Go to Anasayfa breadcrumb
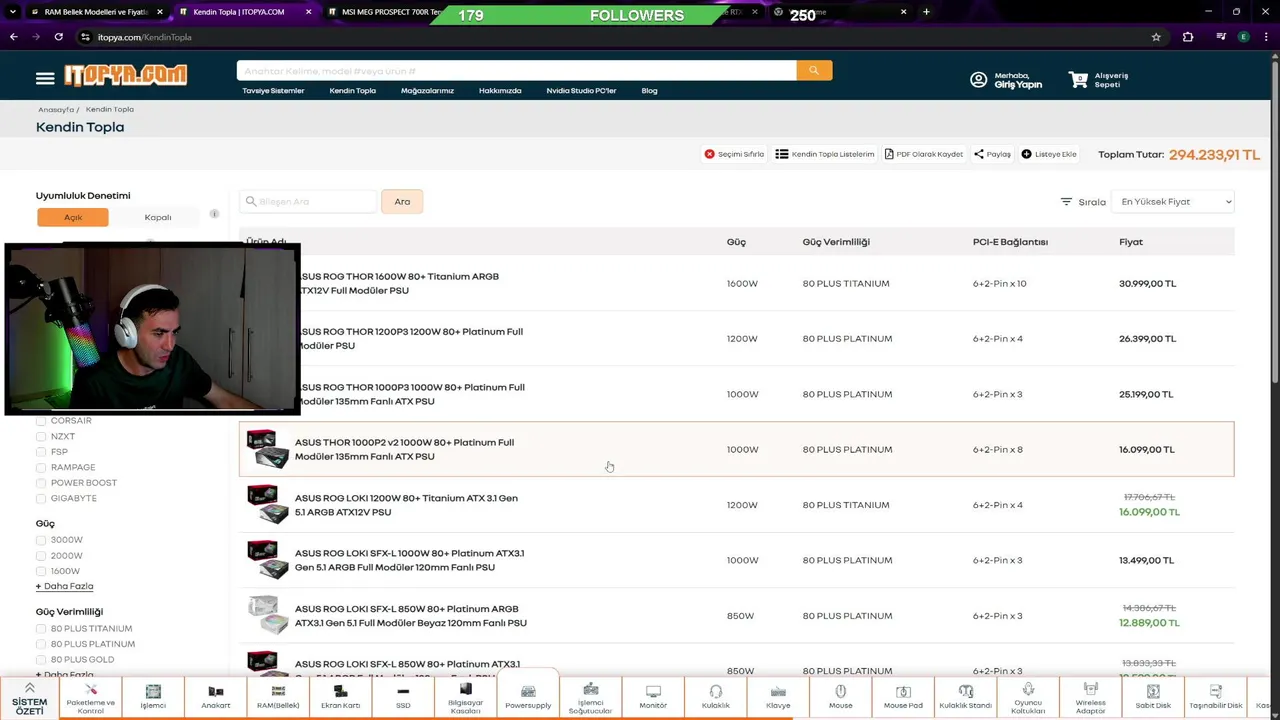Viewport: 1280px width, 720px height. 56,110
